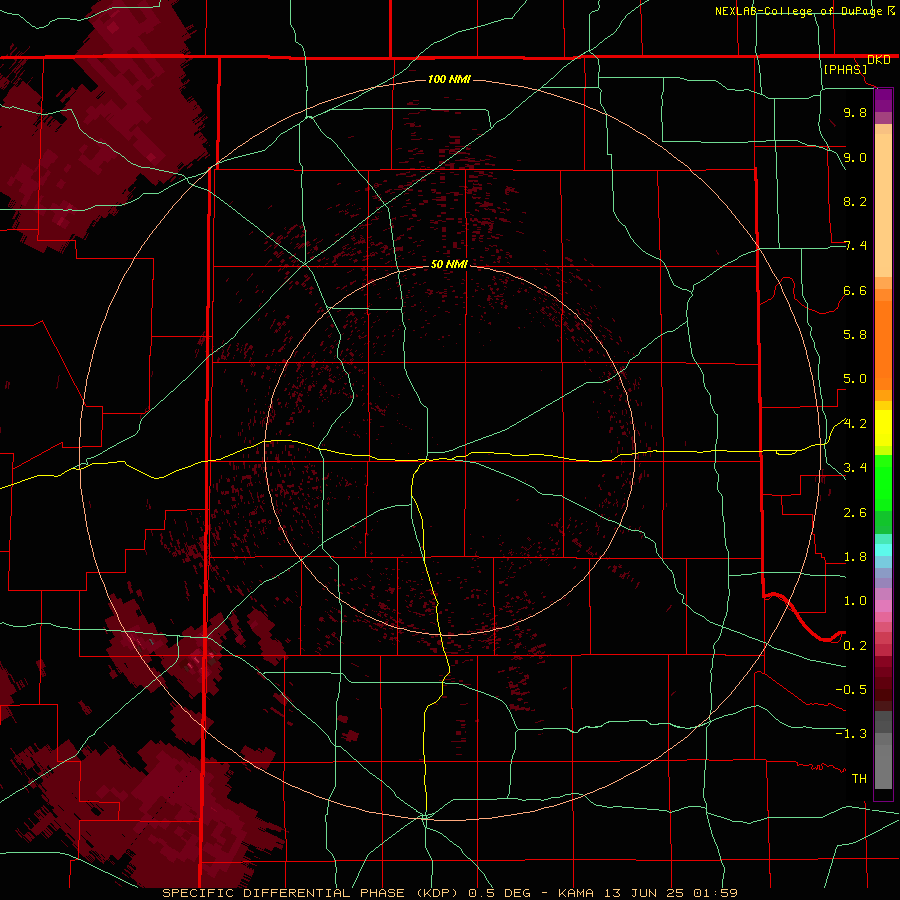This screenshot has height=900, width=900.
Task: Click the 5.0 scale value
Action: click(855, 379)
